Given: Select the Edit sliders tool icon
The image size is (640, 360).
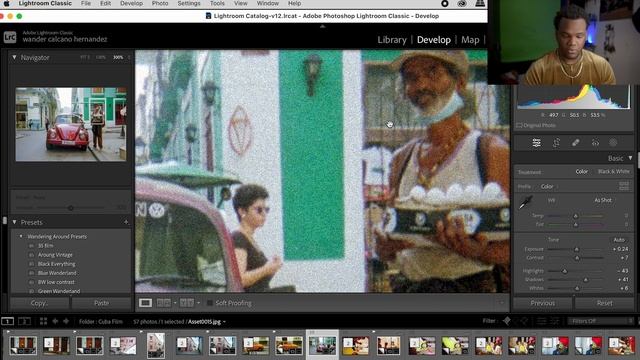Looking at the screenshot, I should [x=536, y=142].
